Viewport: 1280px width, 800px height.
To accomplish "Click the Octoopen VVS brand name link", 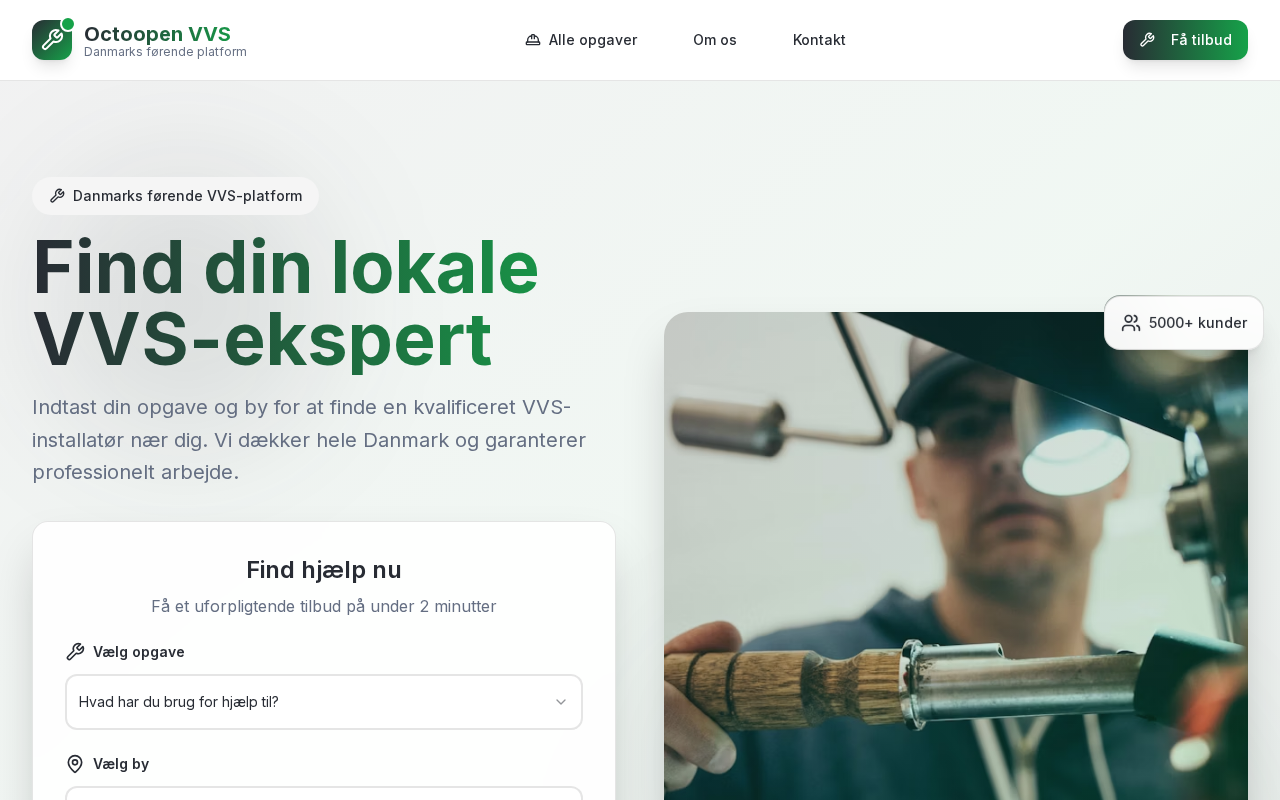I will point(157,34).
